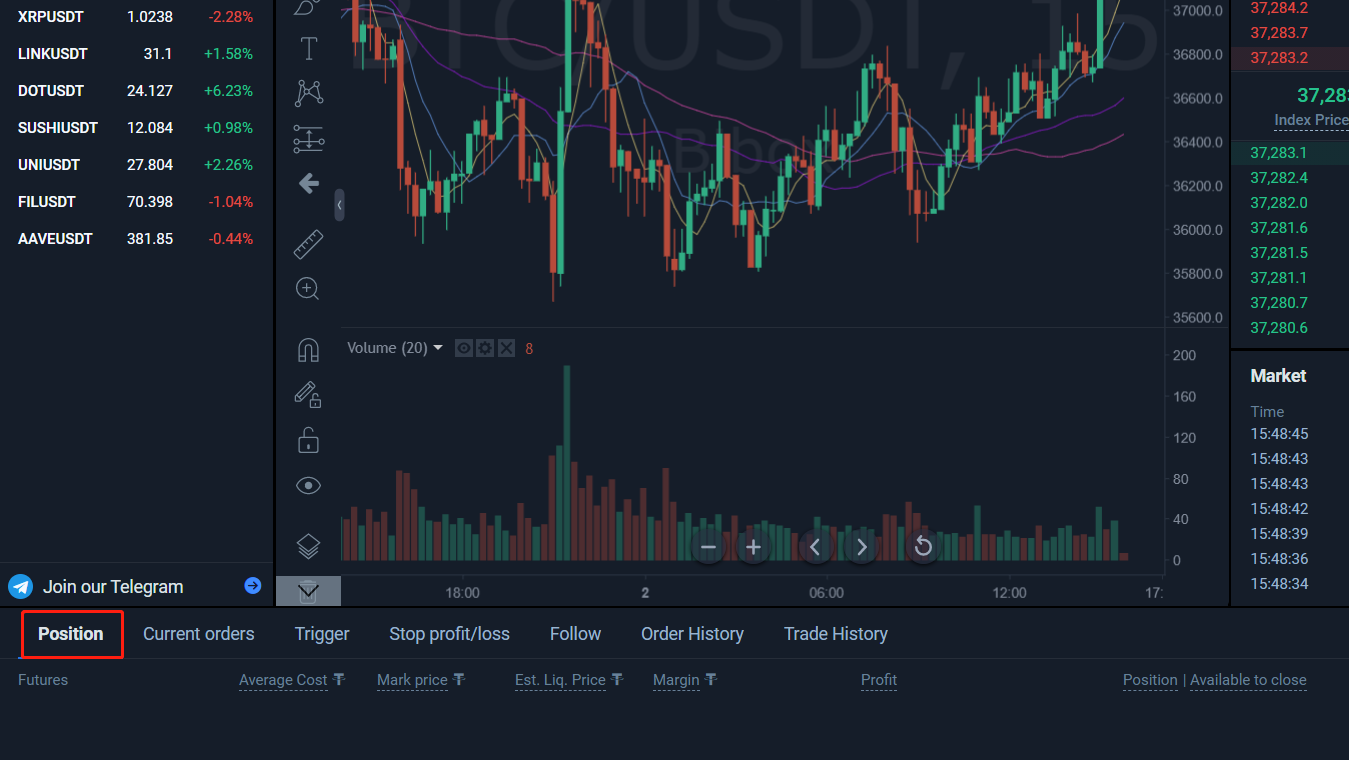Viewport: 1349px width, 760px height.
Task: Open the Trade History tab
Action: [835, 634]
